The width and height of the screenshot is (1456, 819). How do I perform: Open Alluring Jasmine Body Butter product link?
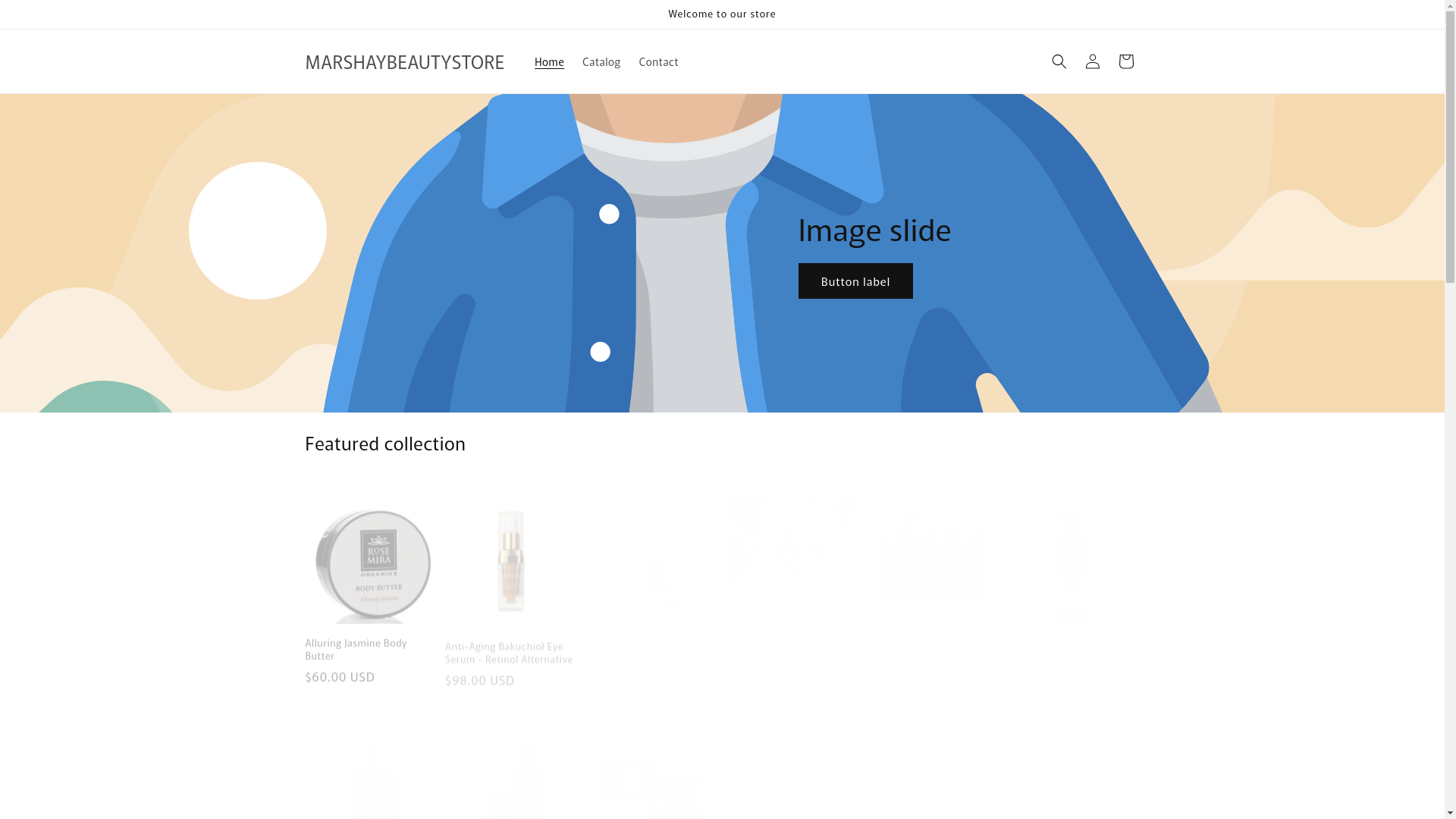point(356,649)
